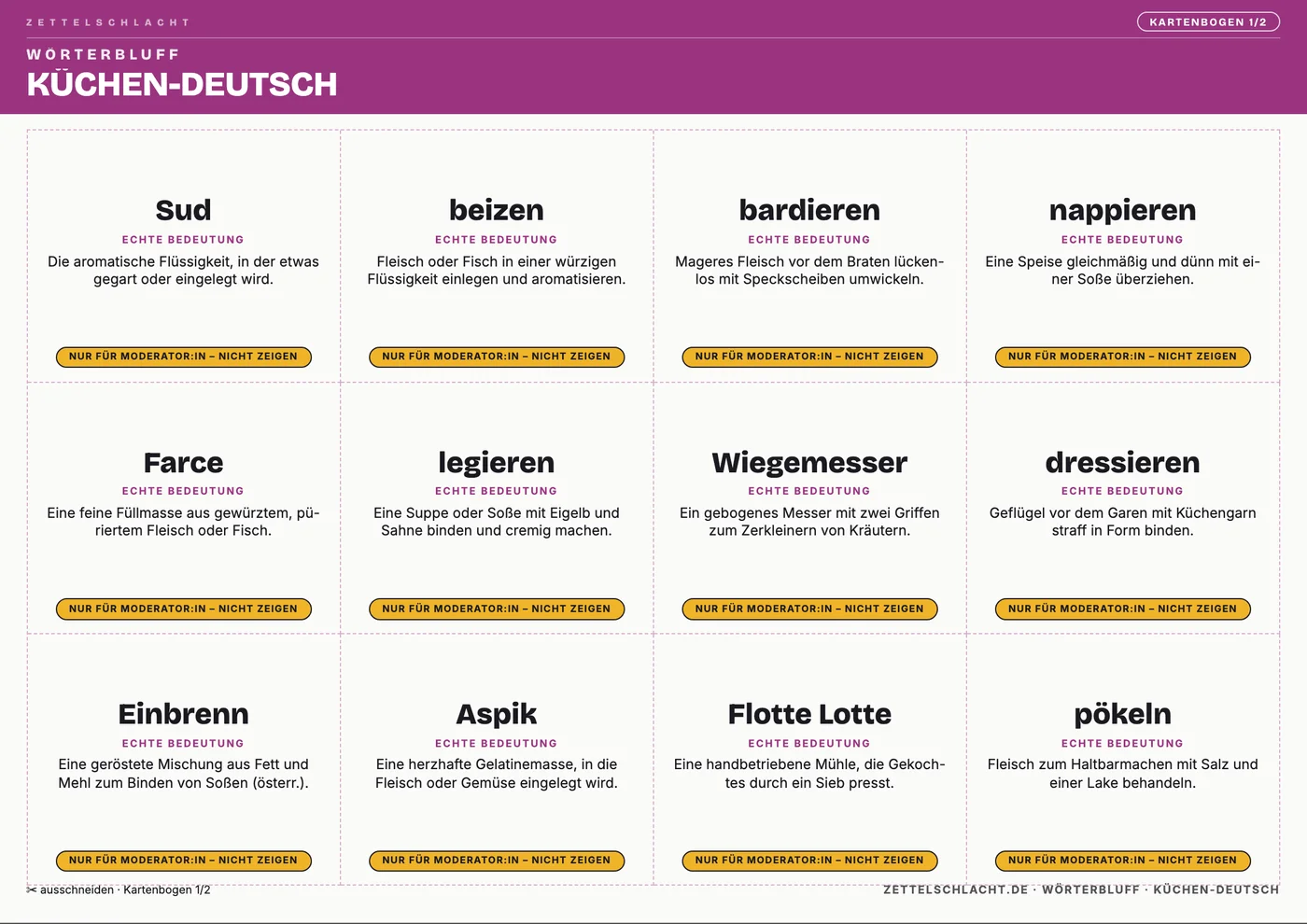The height and width of the screenshot is (924, 1307).
Task: Click the Aspik card title
Action: pyautogui.click(x=497, y=715)
